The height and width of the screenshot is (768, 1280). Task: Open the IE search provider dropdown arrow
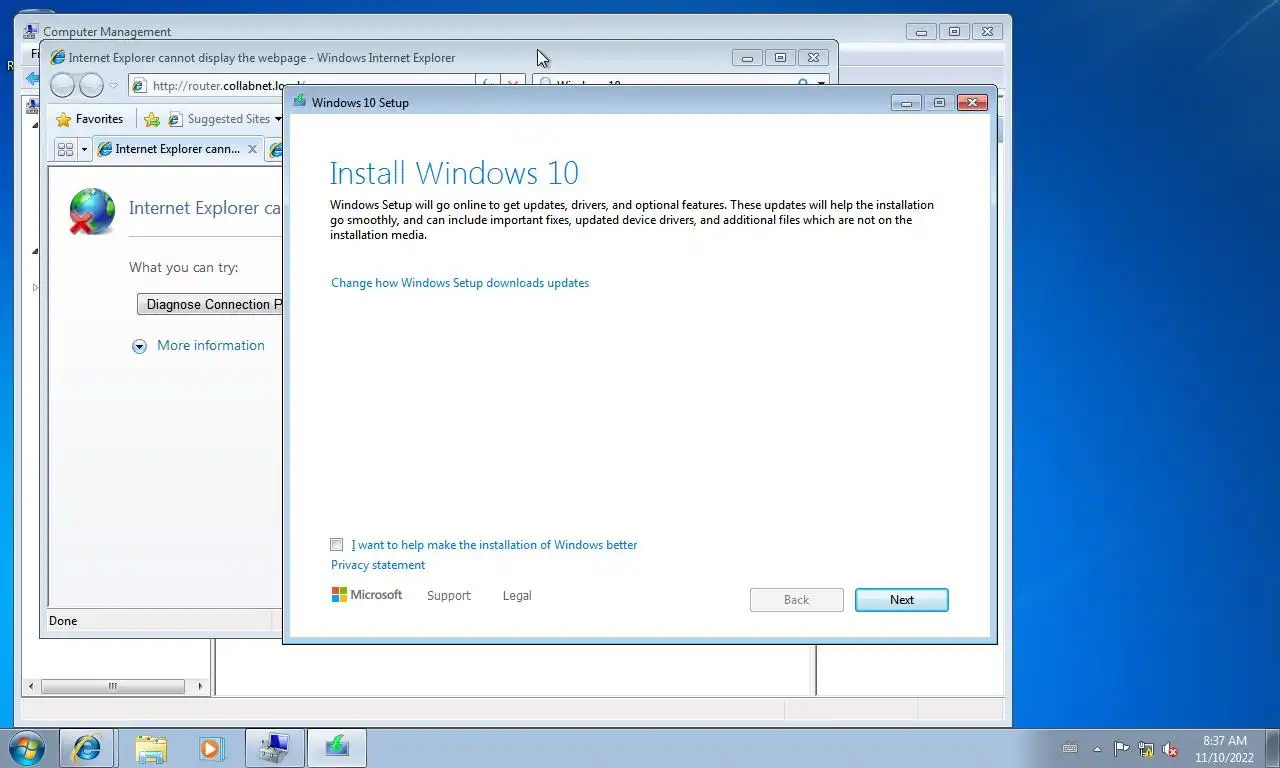pos(822,84)
